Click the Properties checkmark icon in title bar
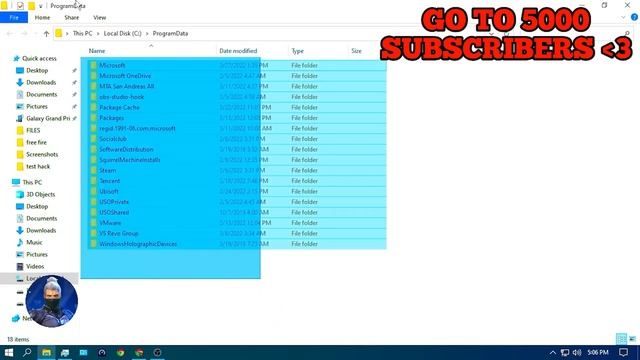 (20, 6)
